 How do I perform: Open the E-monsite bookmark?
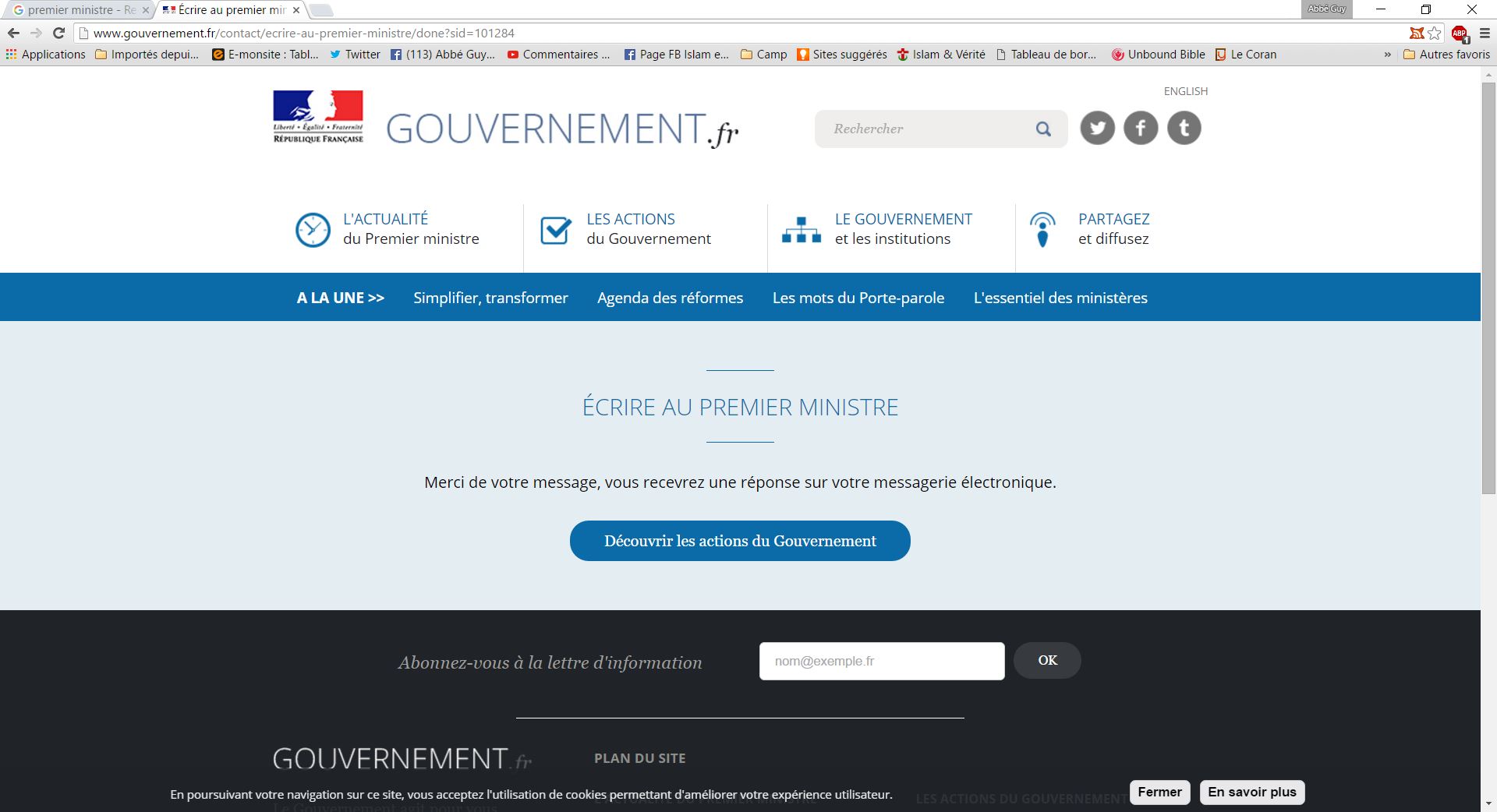coord(265,55)
